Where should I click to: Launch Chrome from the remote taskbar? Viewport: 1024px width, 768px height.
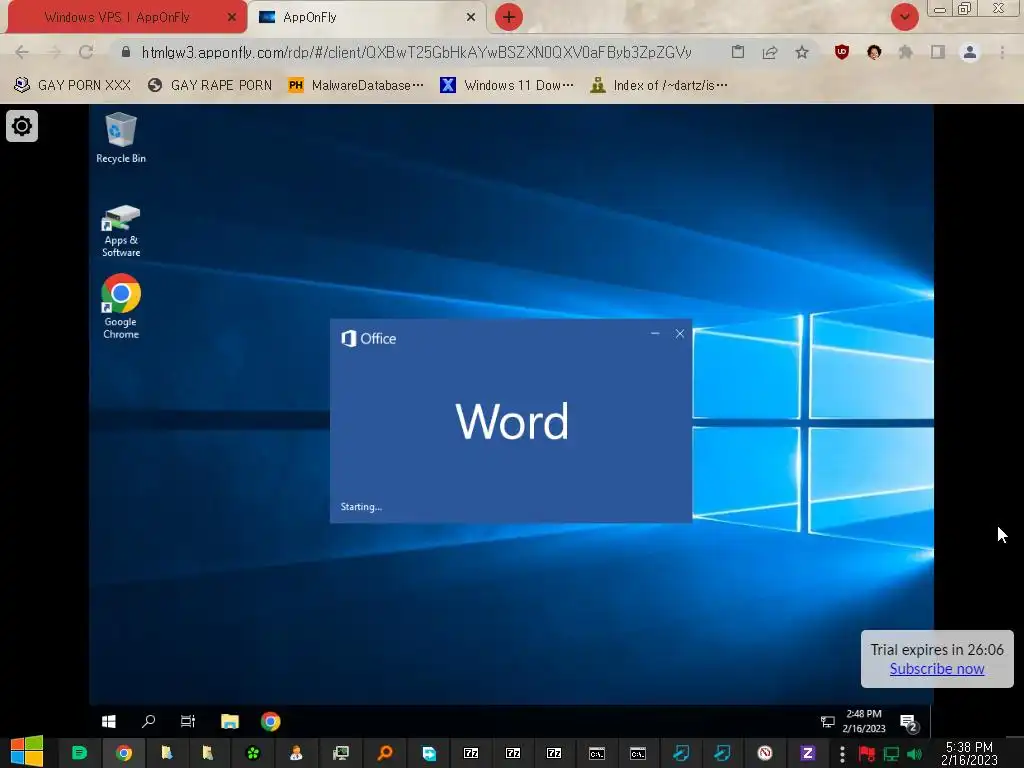[x=270, y=721]
